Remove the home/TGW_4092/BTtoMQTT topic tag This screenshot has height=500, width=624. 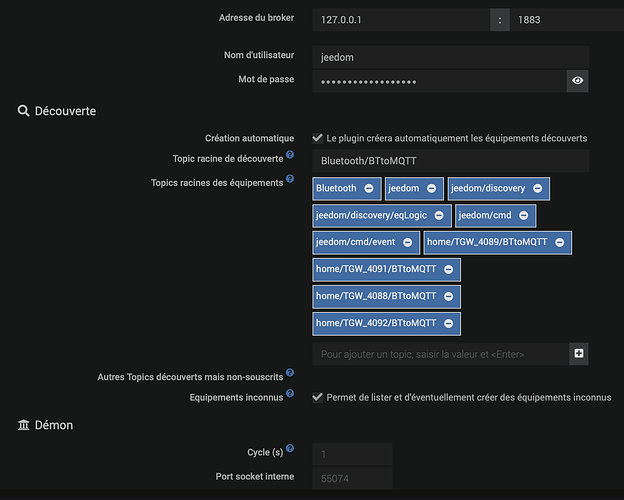tap(448, 323)
